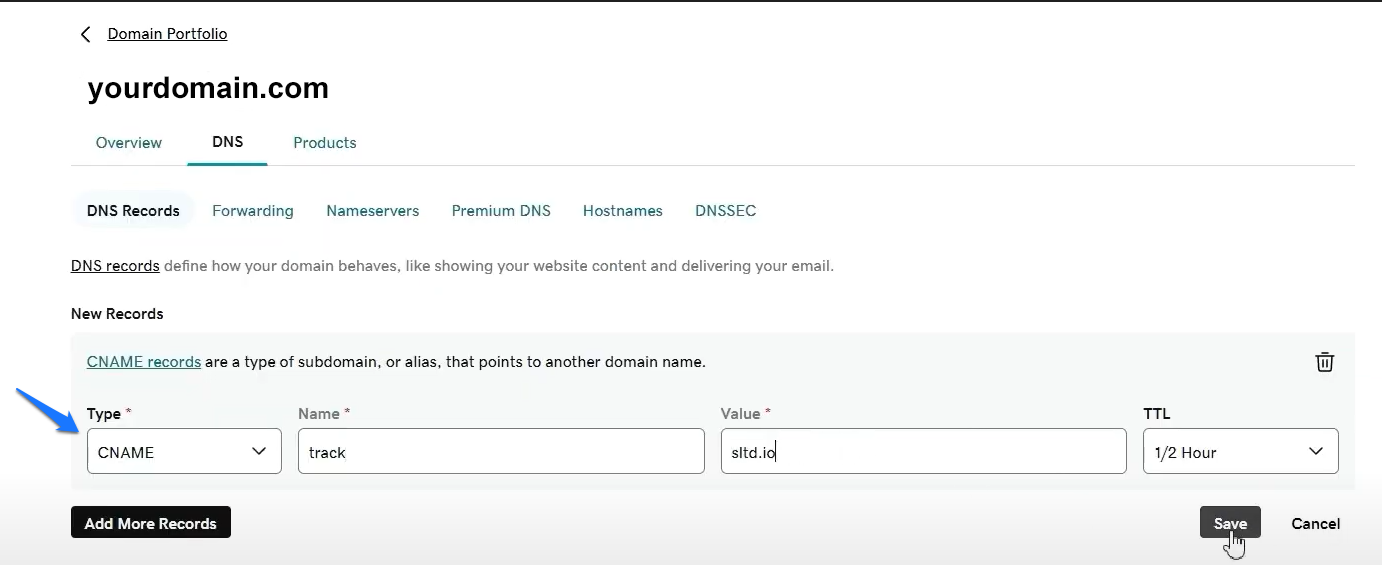
Task: Click the Name field containing track
Action: 501,452
